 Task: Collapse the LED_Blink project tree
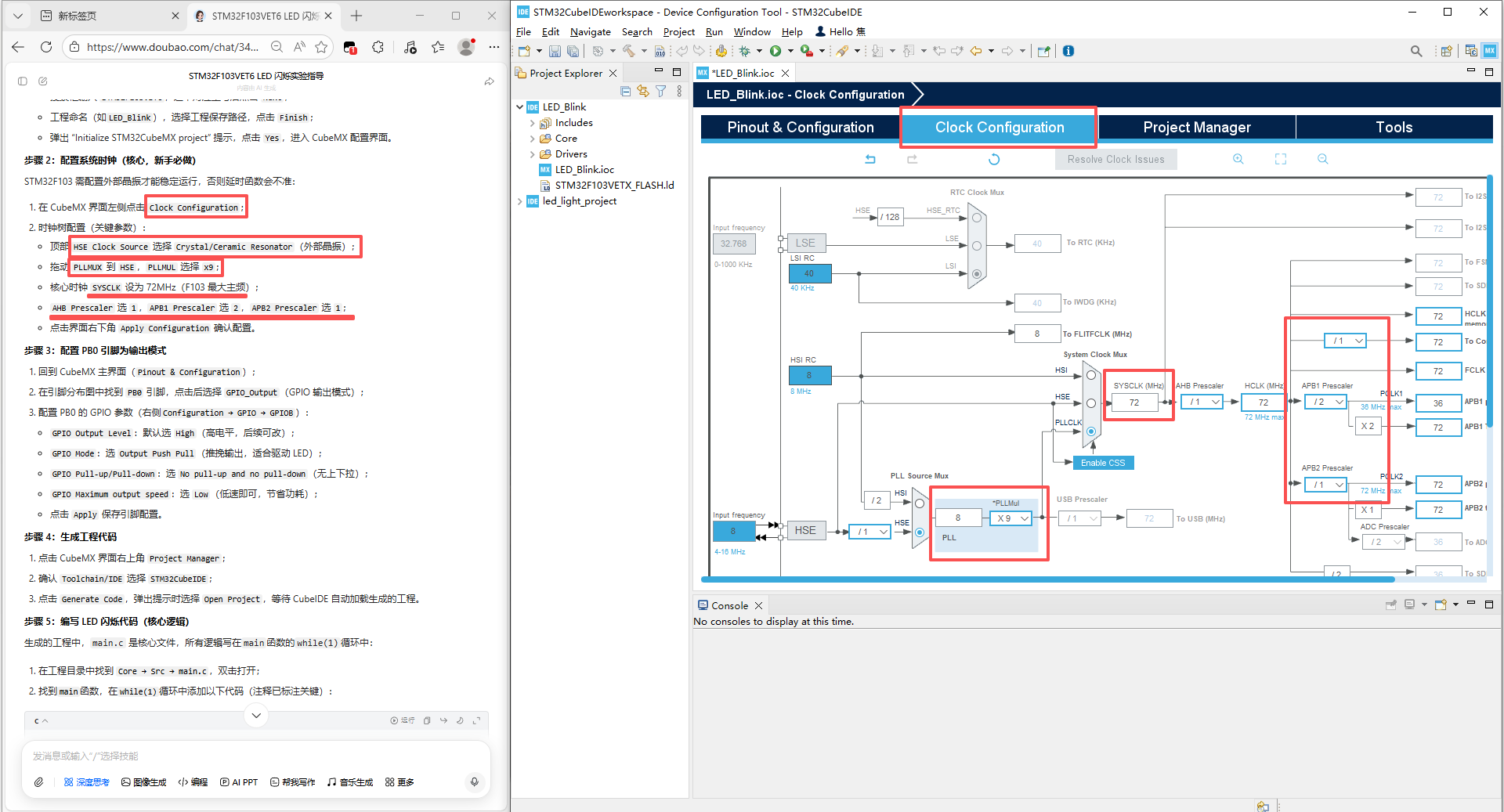(x=519, y=107)
